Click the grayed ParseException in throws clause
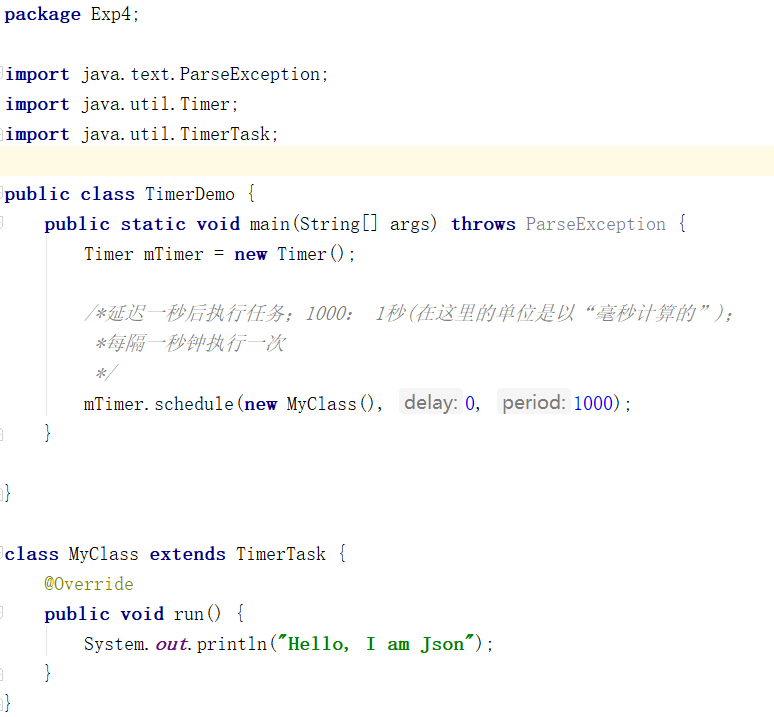 pyautogui.click(x=595, y=224)
